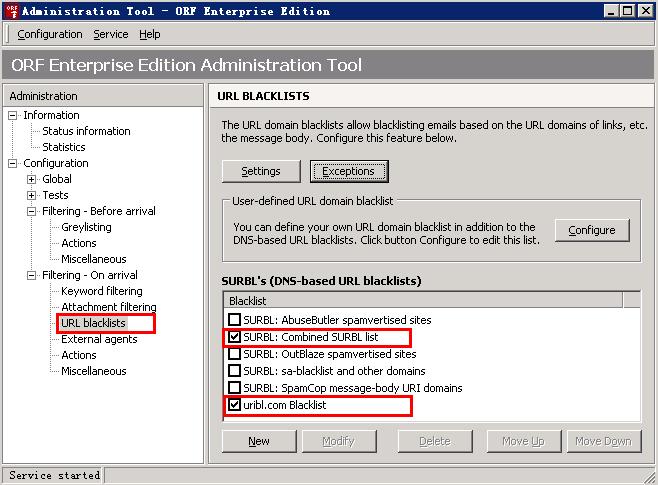Uncheck uribl.com Blacklist checkbox
Viewport: 658px width, 485px height.
tap(234, 405)
